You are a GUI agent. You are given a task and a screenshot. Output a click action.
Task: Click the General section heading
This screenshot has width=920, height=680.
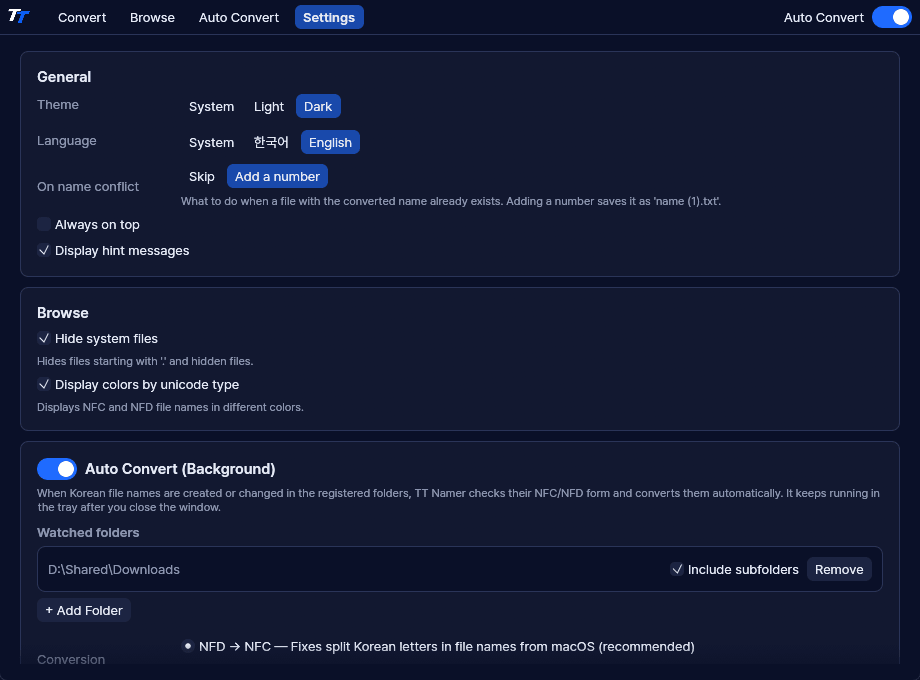[x=64, y=77]
